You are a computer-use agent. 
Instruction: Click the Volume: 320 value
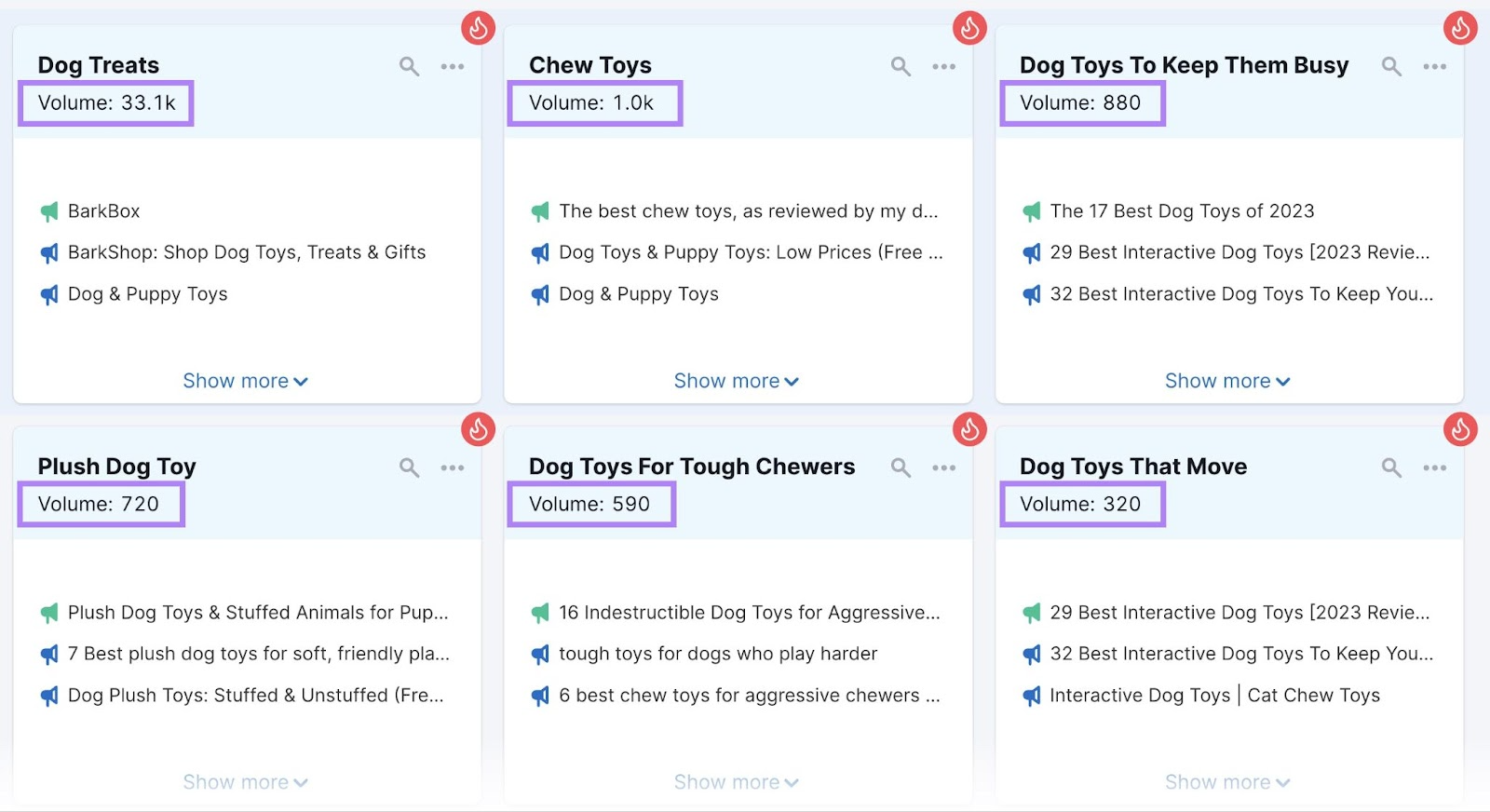pyautogui.click(x=1082, y=505)
